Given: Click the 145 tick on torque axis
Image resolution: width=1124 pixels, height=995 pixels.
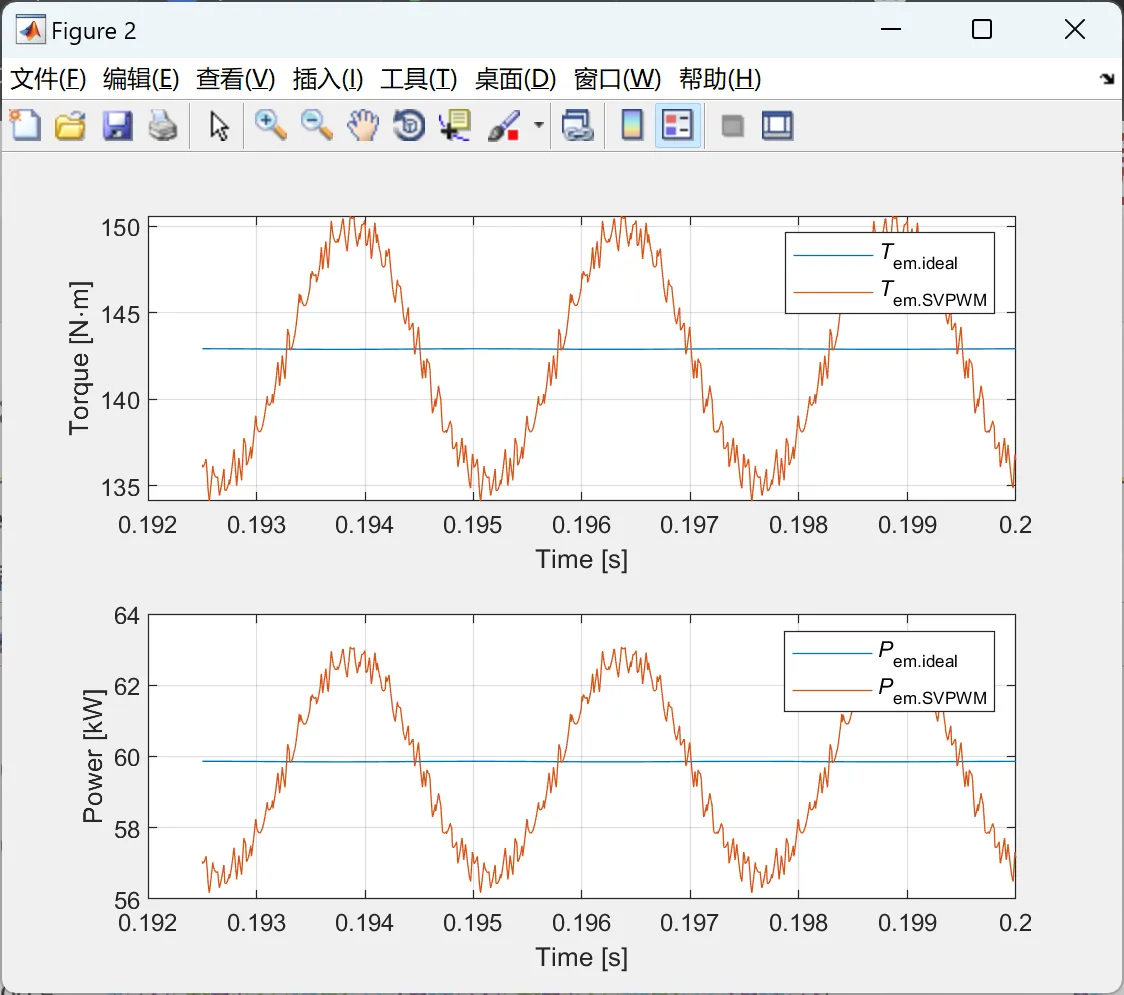Looking at the screenshot, I should tap(120, 314).
